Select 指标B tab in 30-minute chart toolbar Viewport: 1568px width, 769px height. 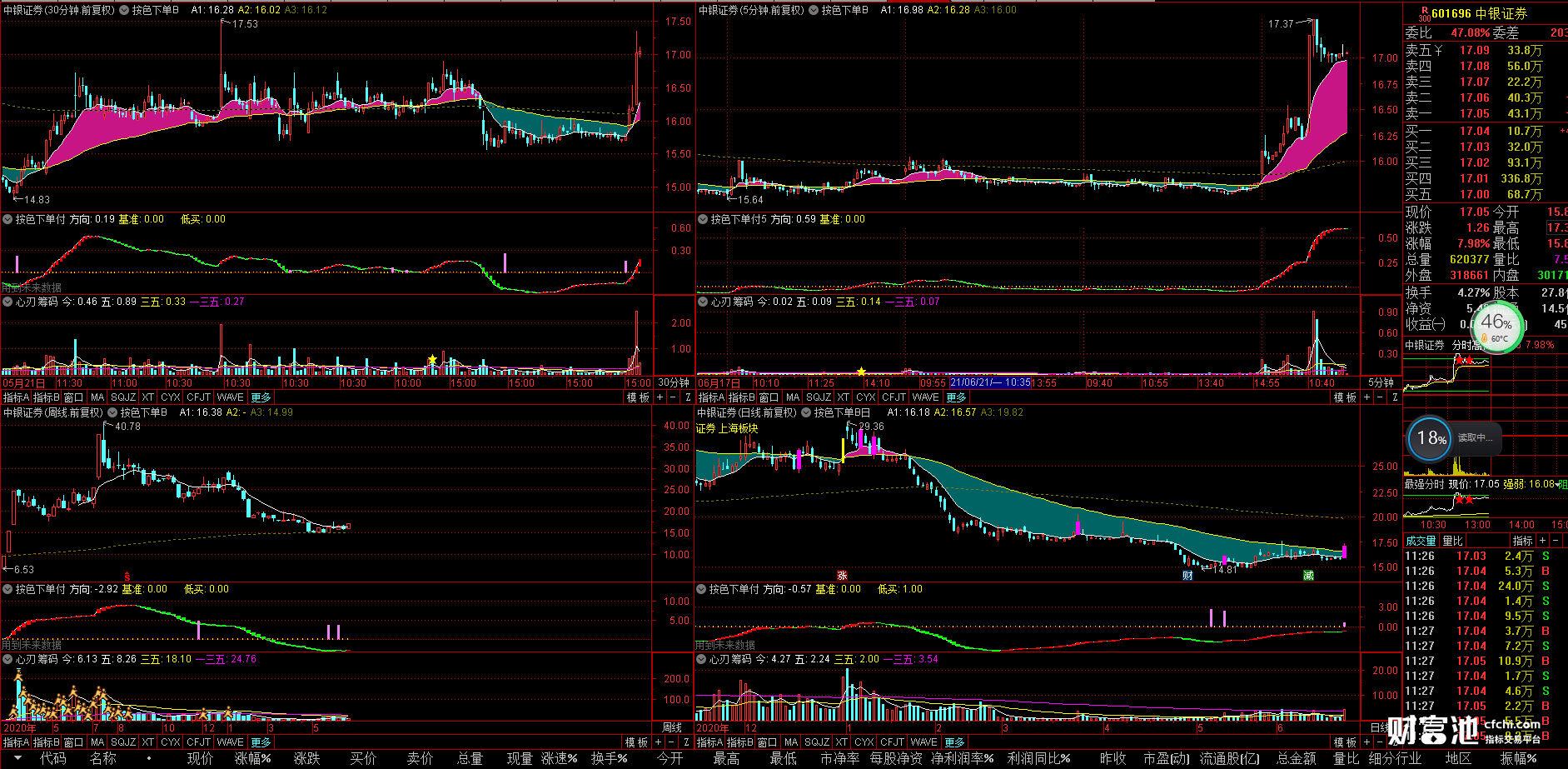[46, 397]
